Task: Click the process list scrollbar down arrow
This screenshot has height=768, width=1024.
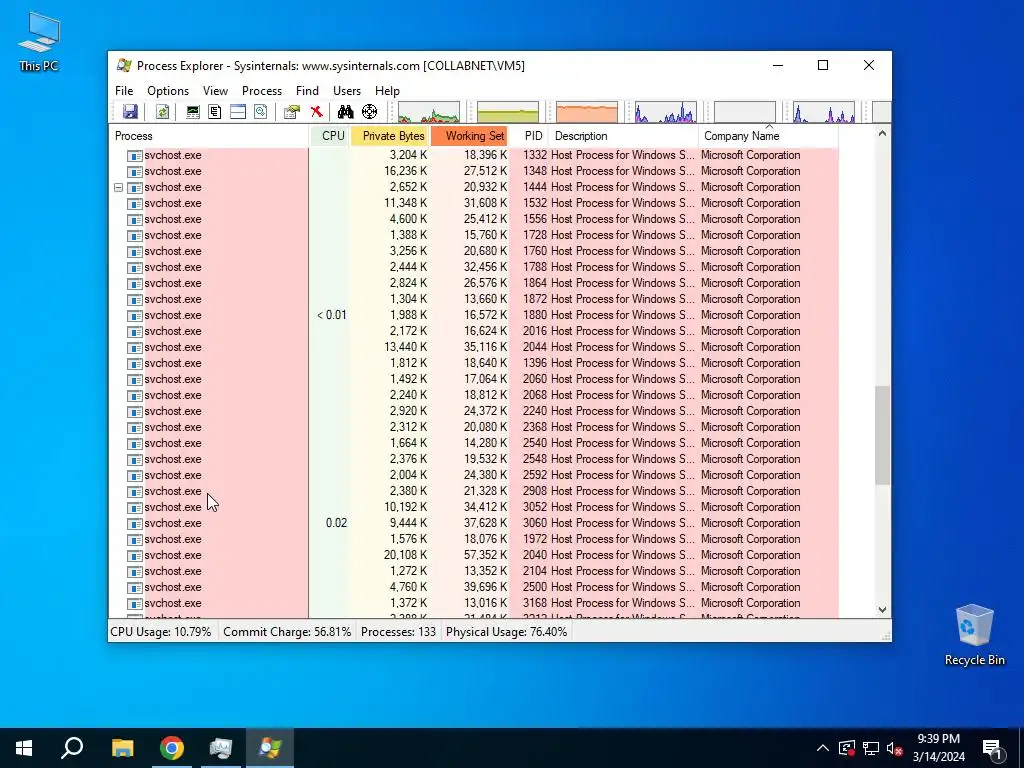Action: (882, 609)
